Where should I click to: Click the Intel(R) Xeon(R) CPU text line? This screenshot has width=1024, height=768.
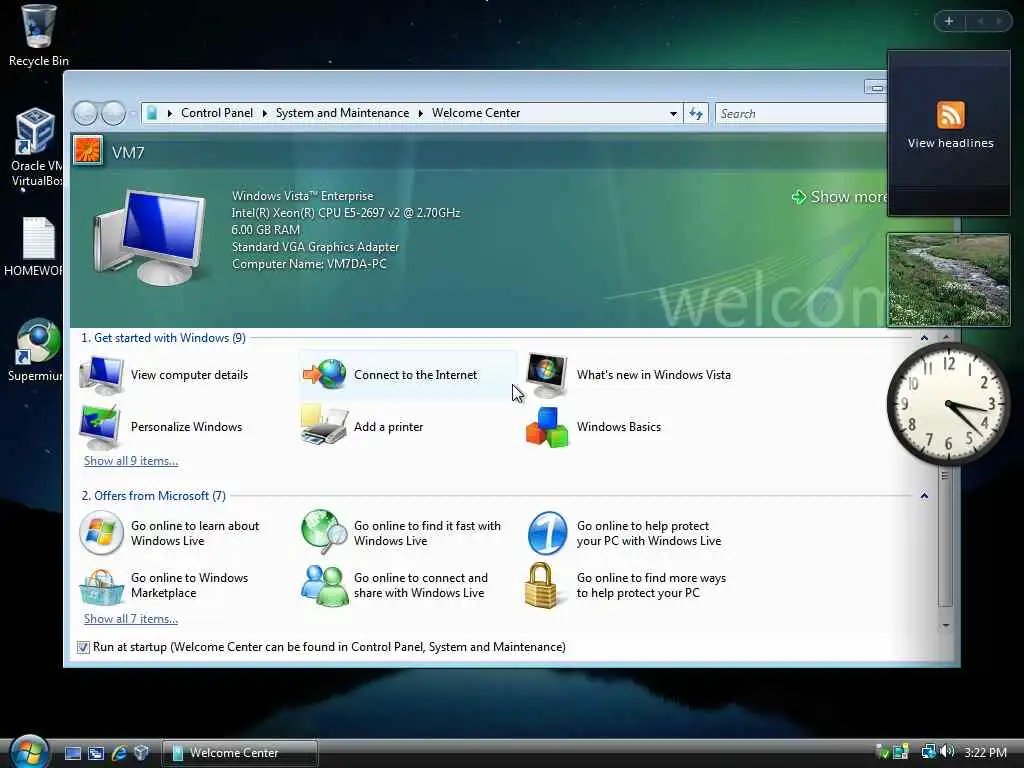pyautogui.click(x=345, y=213)
